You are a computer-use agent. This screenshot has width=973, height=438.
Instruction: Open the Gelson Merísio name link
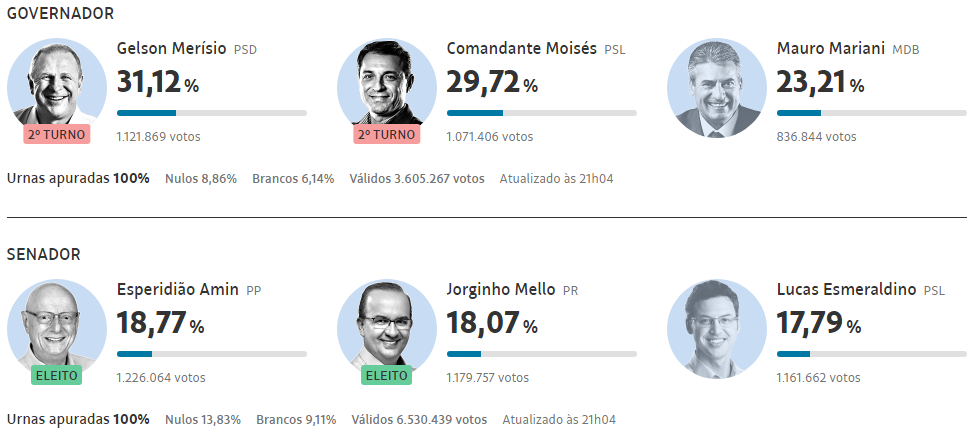[171, 48]
